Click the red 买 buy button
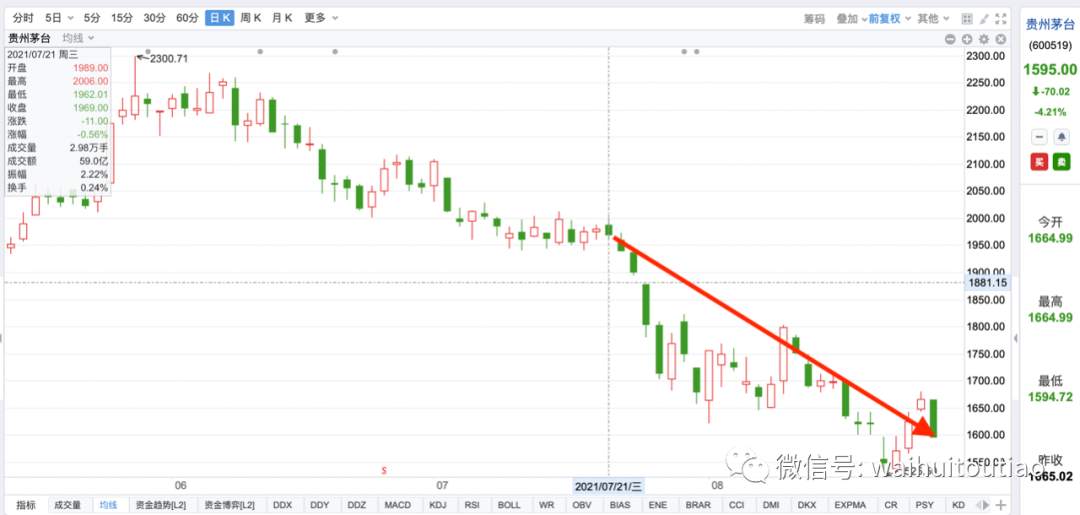Screen dimensions: 1080x515 (x=1039, y=162)
